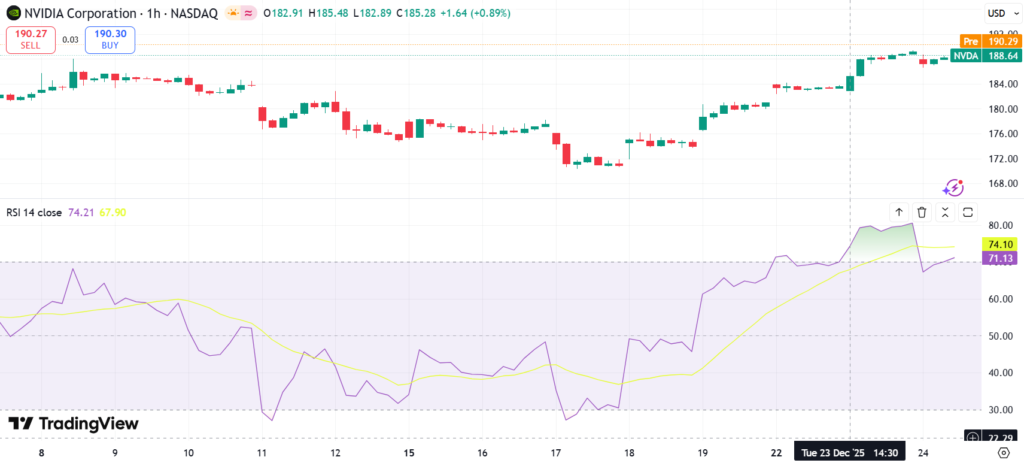Click the RSI value 74.21 in legend
Viewport: 1024px width, 463px height.
tap(81, 212)
